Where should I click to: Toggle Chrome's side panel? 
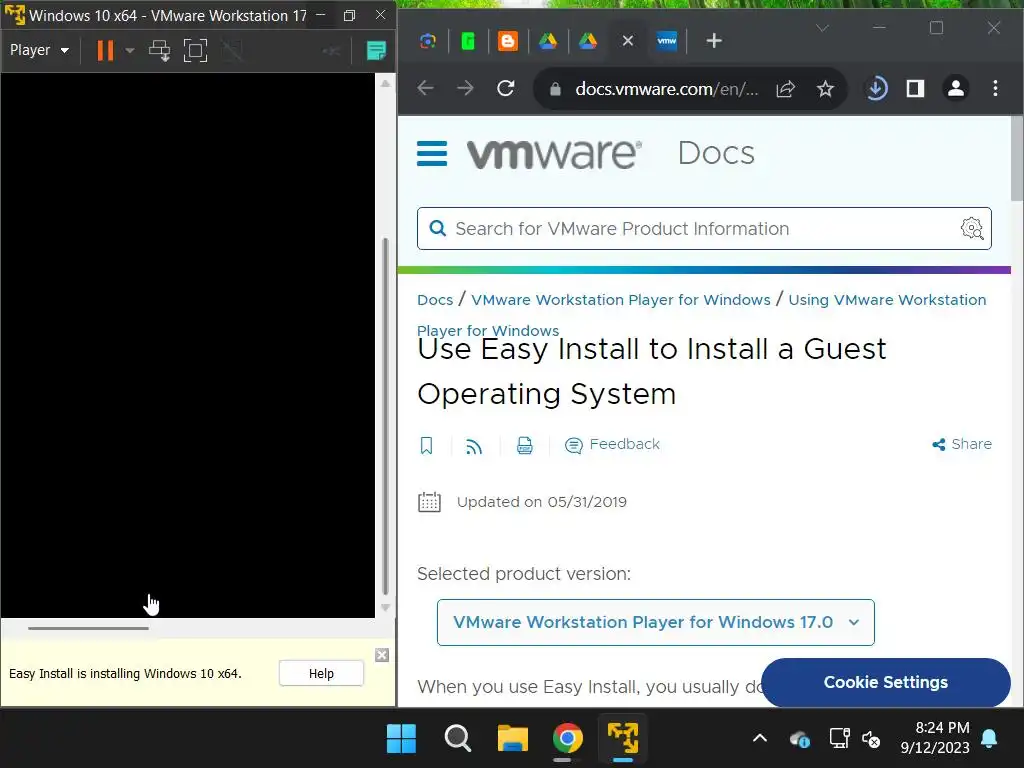[x=916, y=88]
